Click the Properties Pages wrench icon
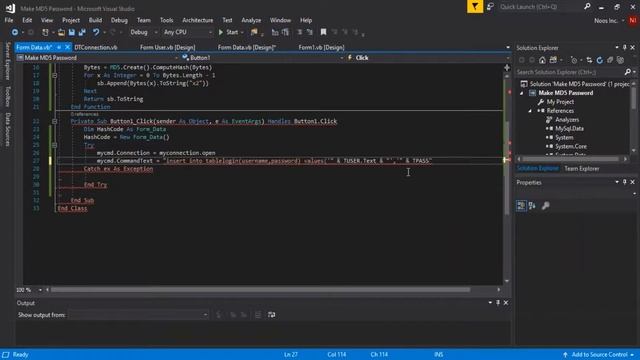This screenshot has width=640, height=360. click(545, 205)
